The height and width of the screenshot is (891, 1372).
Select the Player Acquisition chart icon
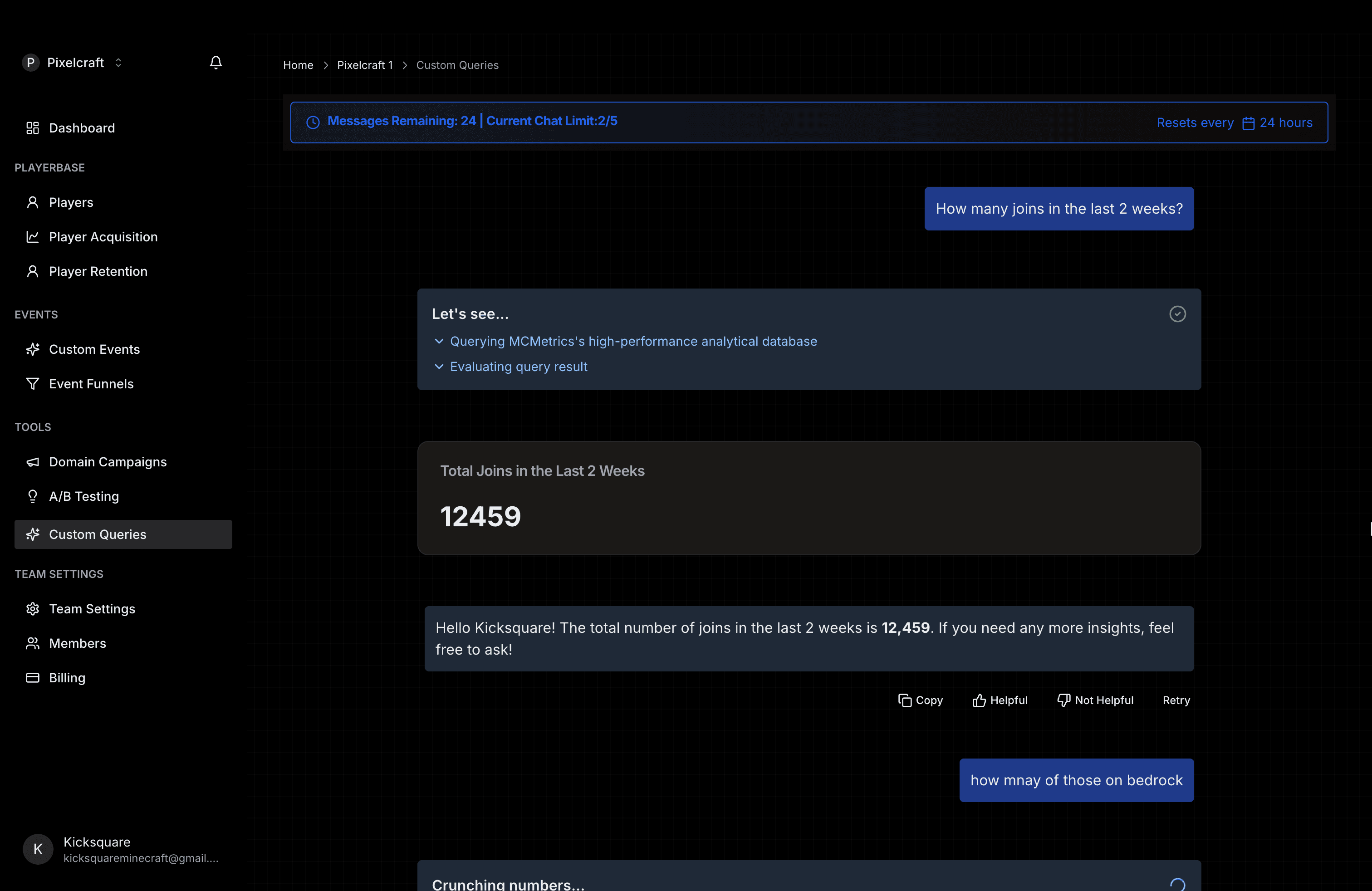pyautogui.click(x=32, y=237)
